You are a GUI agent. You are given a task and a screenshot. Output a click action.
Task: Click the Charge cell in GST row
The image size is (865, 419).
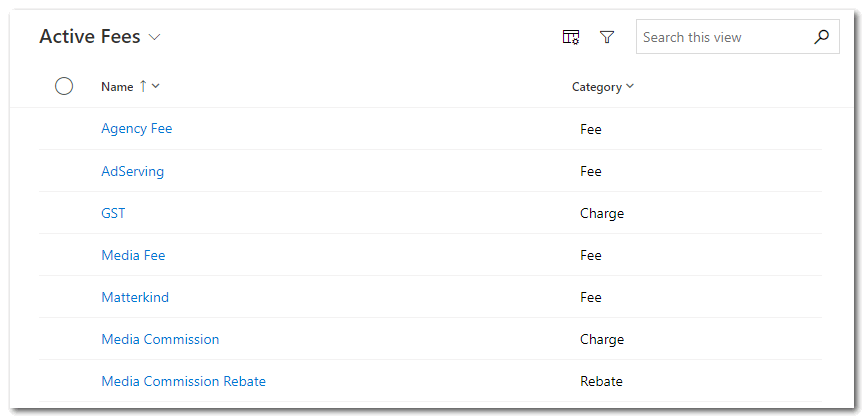click(x=601, y=213)
